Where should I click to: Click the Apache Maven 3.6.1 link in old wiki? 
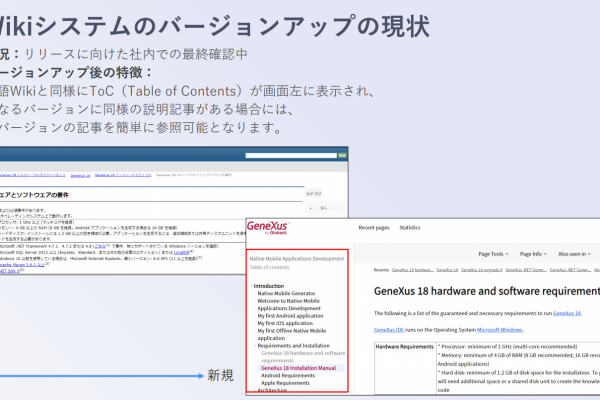pos(22,264)
